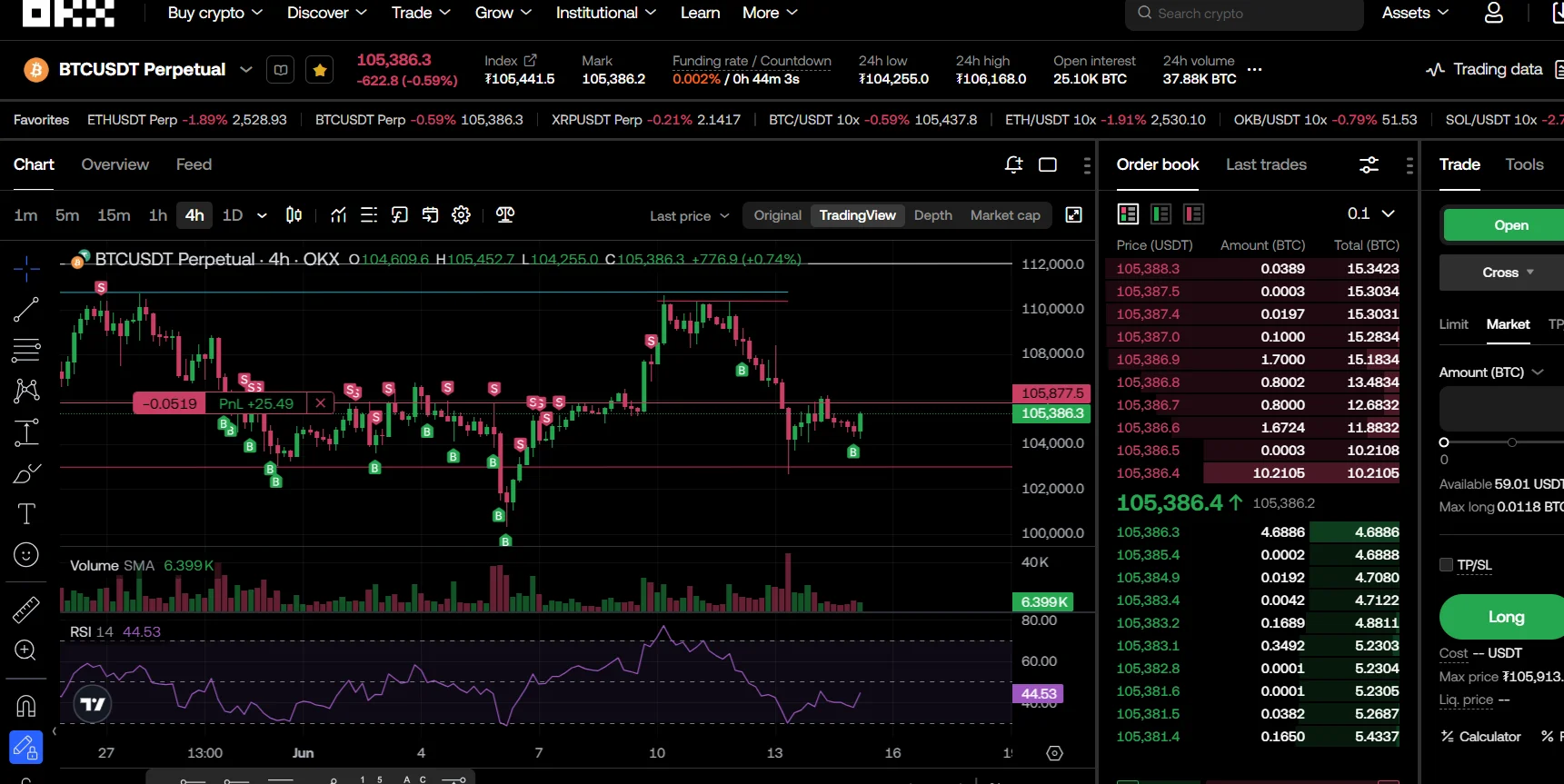Image resolution: width=1564 pixels, height=784 pixels.
Task: Select the crosshair cursor tool
Action: tap(26, 268)
